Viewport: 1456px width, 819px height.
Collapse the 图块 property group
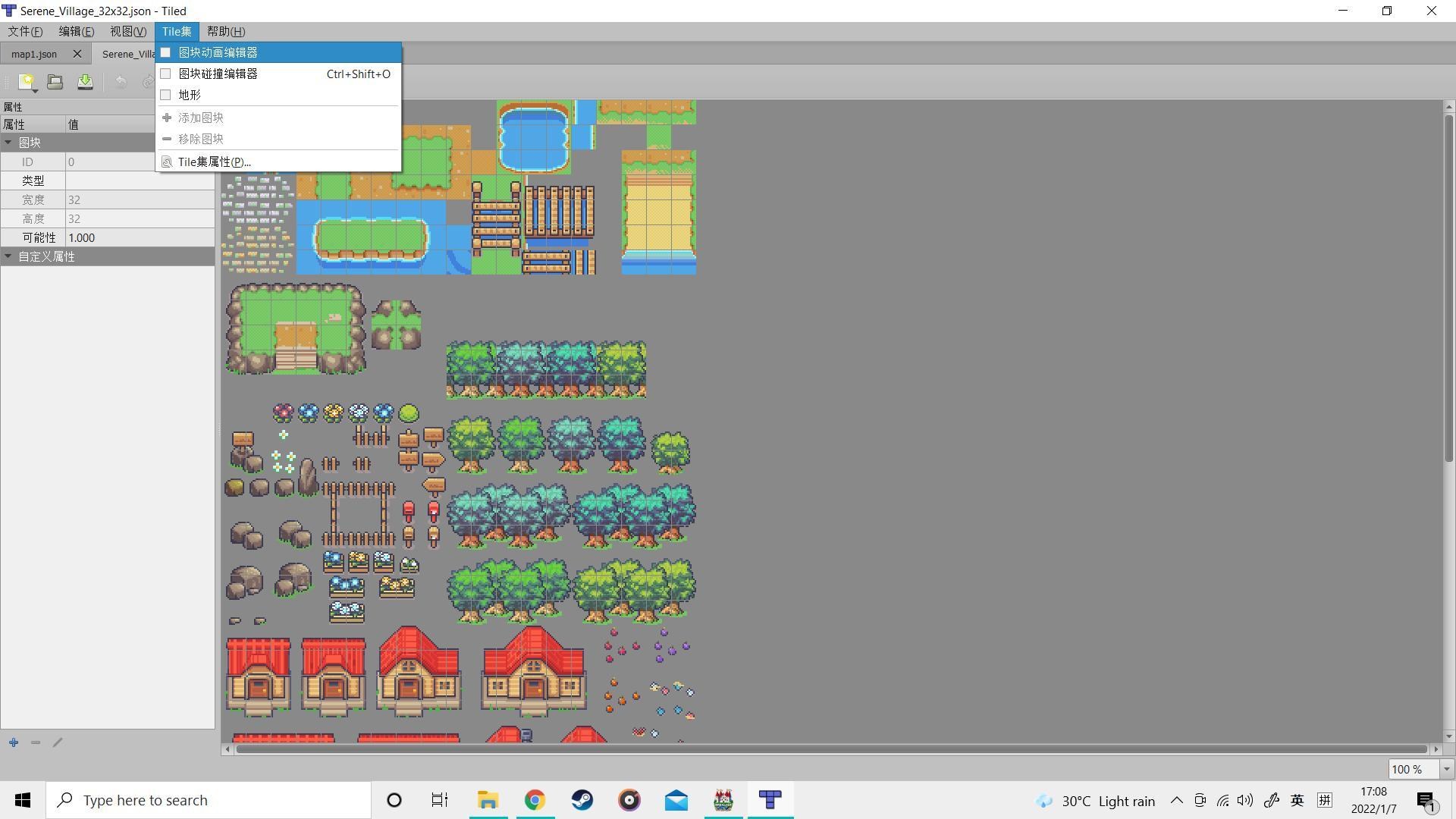8,143
